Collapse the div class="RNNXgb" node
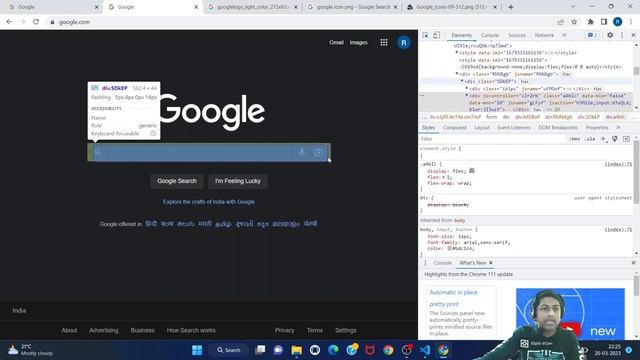 pos(457,74)
